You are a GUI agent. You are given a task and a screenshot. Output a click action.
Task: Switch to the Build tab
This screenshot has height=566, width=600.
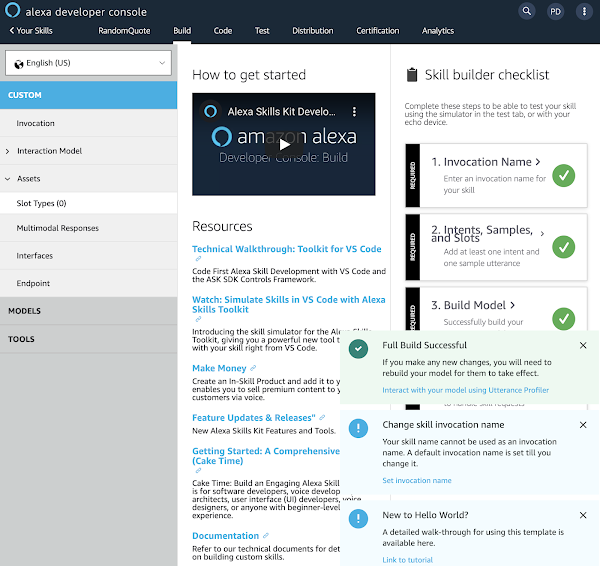(x=182, y=31)
